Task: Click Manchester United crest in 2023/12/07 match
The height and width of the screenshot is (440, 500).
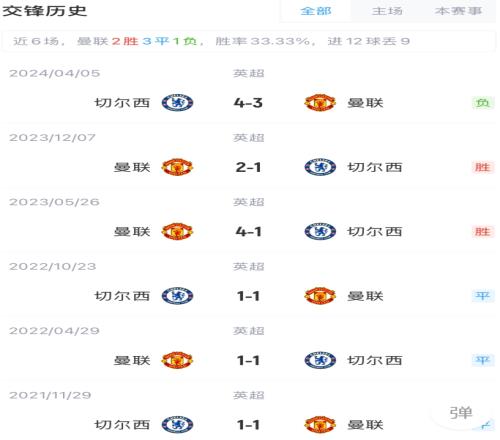Action: [x=177, y=167]
